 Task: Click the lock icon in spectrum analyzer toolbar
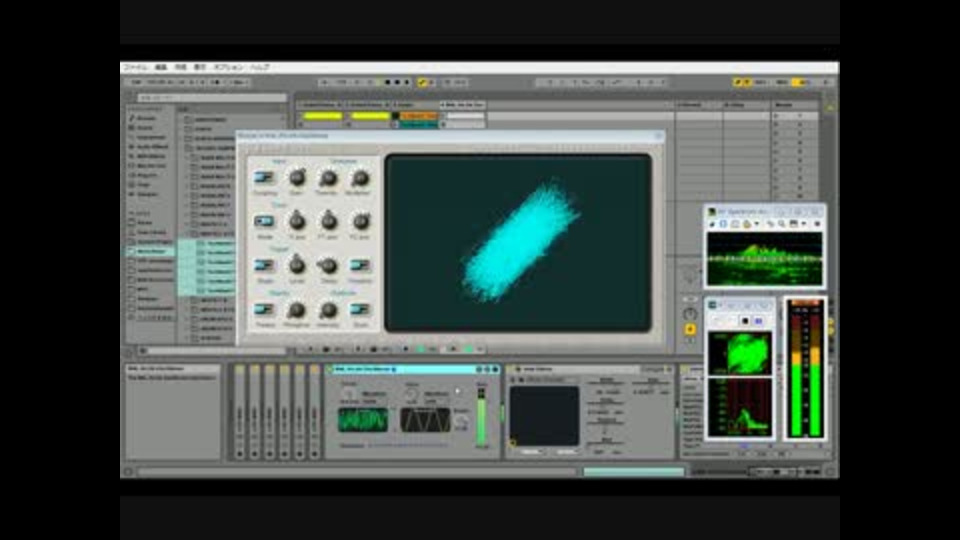(x=746, y=224)
